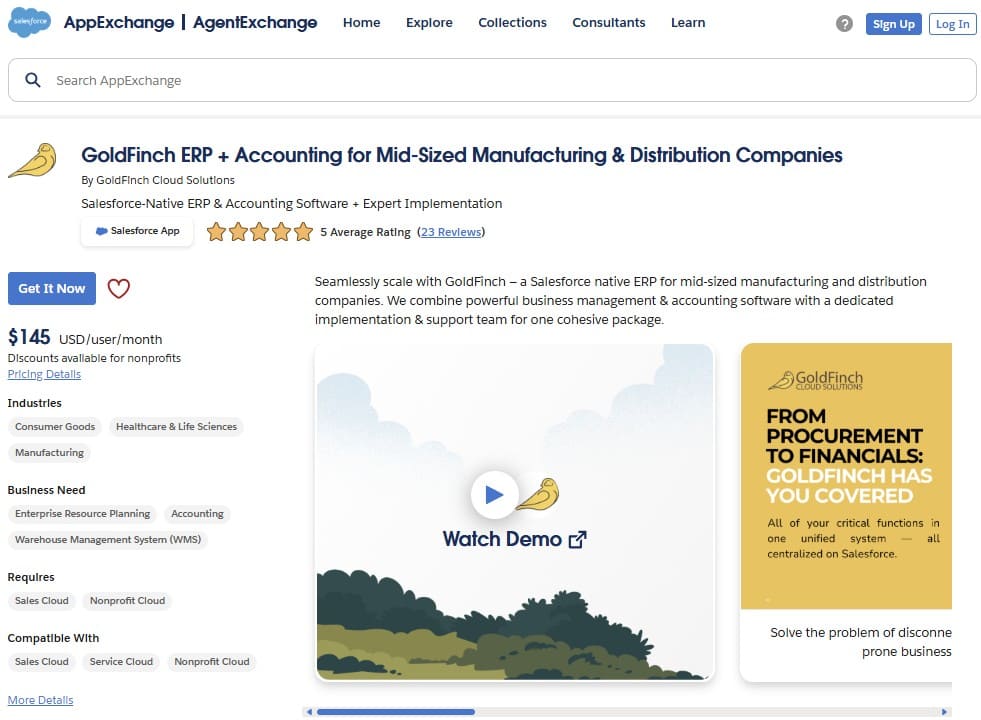Focus the Search AppExchange input field
This screenshot has height=720, width=981.
492,80
